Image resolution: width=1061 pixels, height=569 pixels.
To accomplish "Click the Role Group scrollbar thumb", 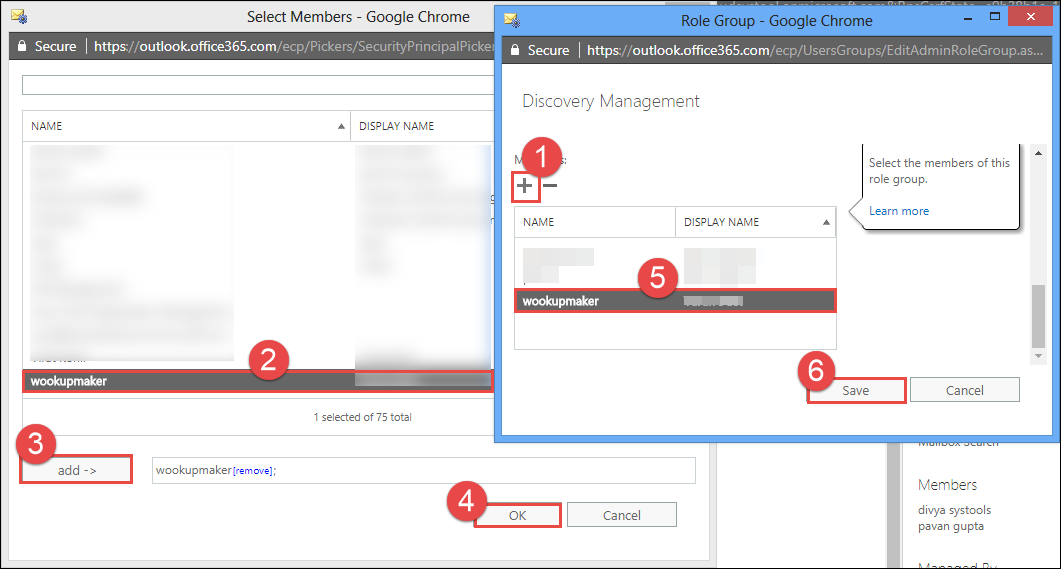I will pyautogui.click(x=1038, y=316).
